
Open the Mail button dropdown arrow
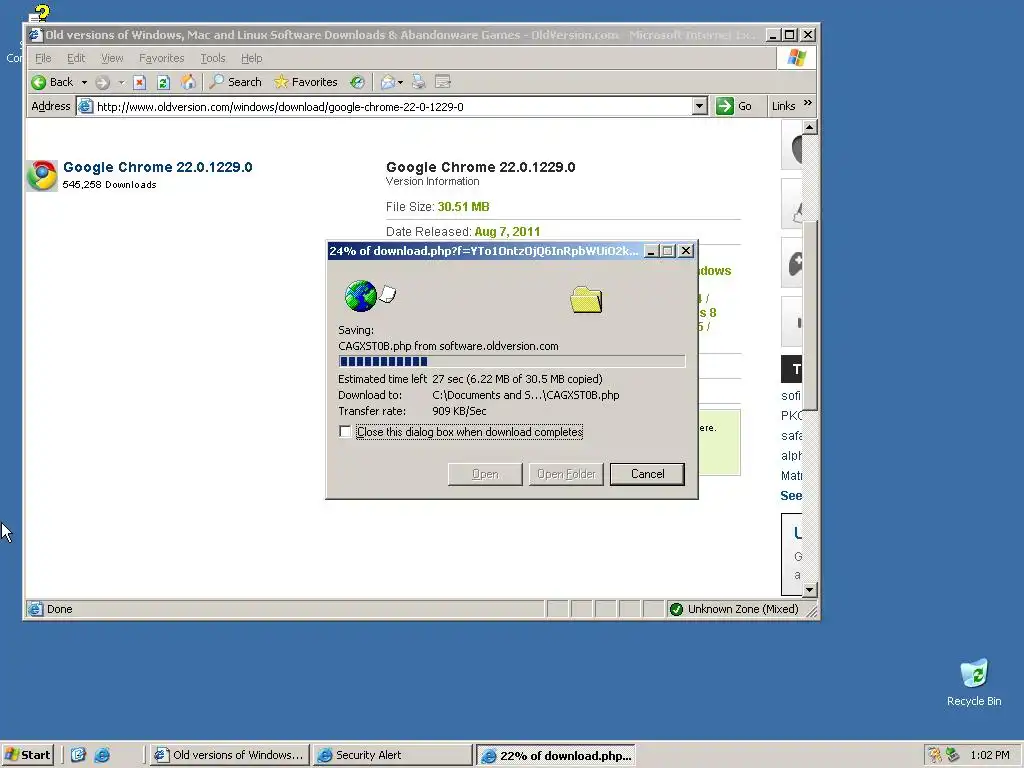400,82
